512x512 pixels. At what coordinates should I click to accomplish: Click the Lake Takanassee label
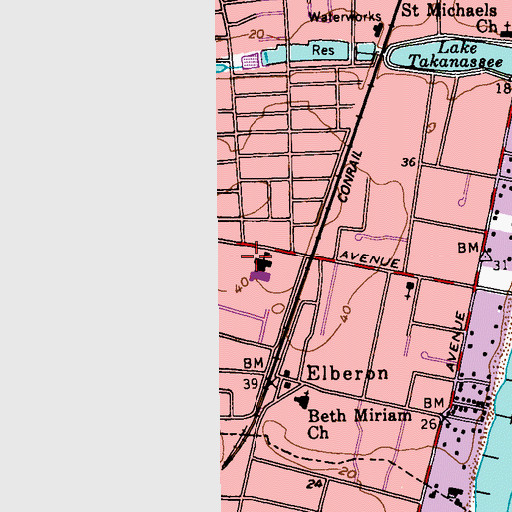pyautogui.click(x=456, y=55)
